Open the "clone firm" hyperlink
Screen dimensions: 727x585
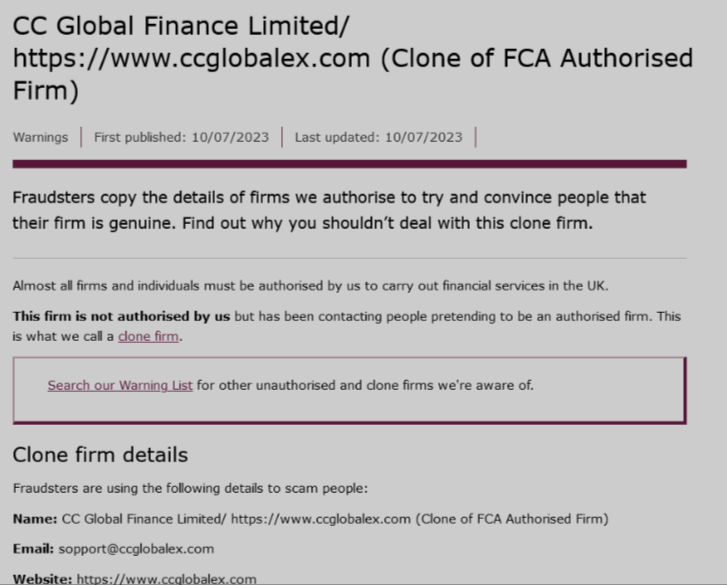coord(148,337)
